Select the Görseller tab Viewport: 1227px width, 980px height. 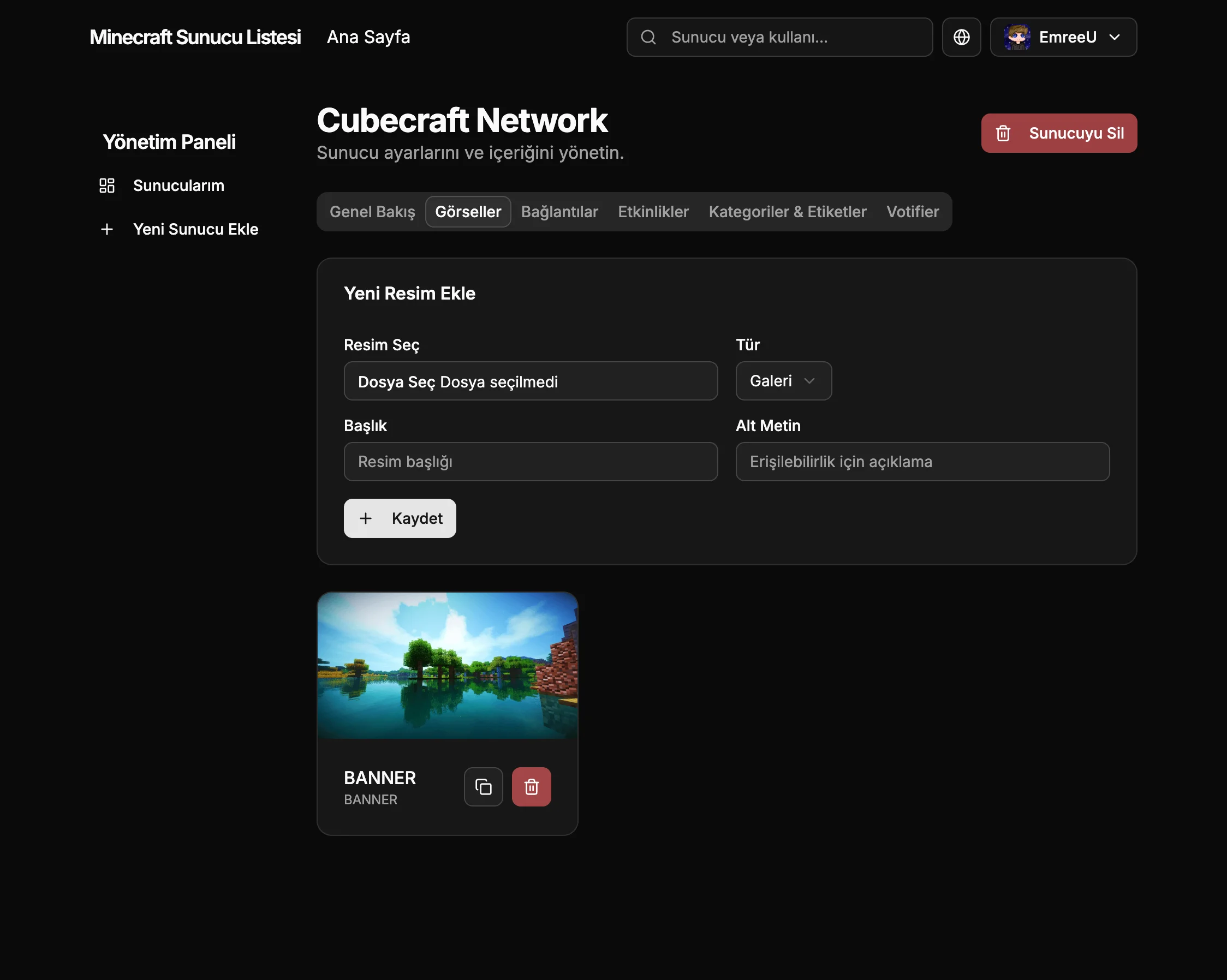coord(468,212)
